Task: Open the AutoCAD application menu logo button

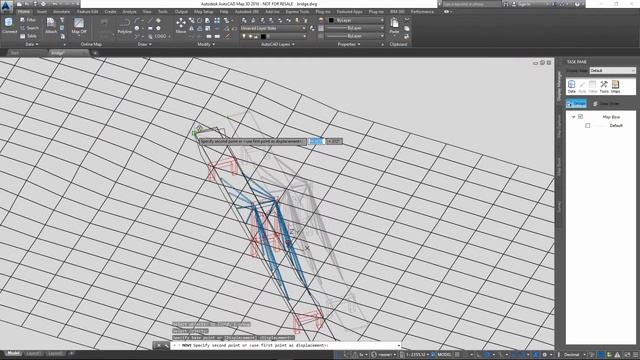Action: (x=7, y=6)
